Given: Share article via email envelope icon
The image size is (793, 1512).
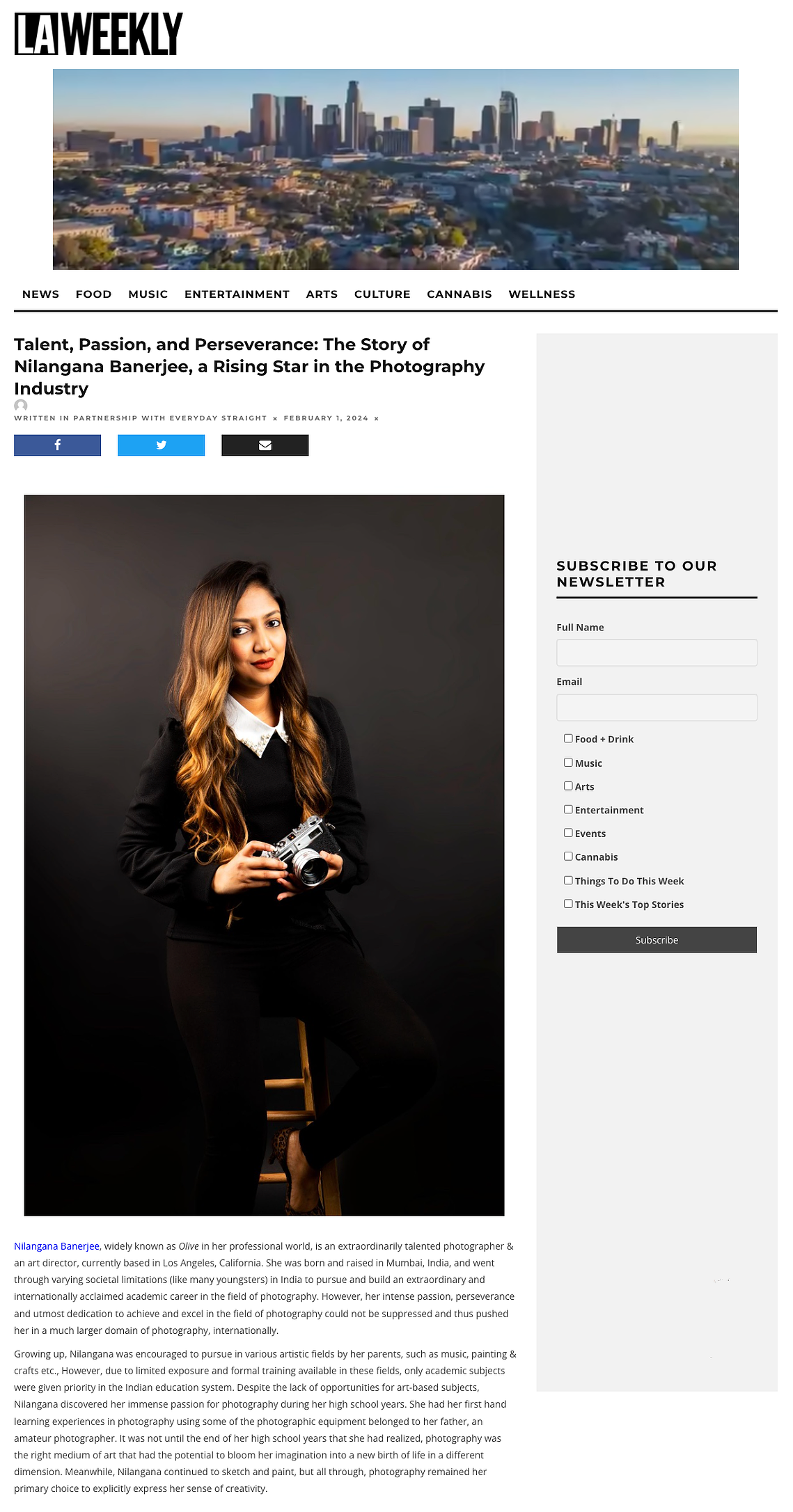Looking at the screenshot, I should tap(265, 445).
